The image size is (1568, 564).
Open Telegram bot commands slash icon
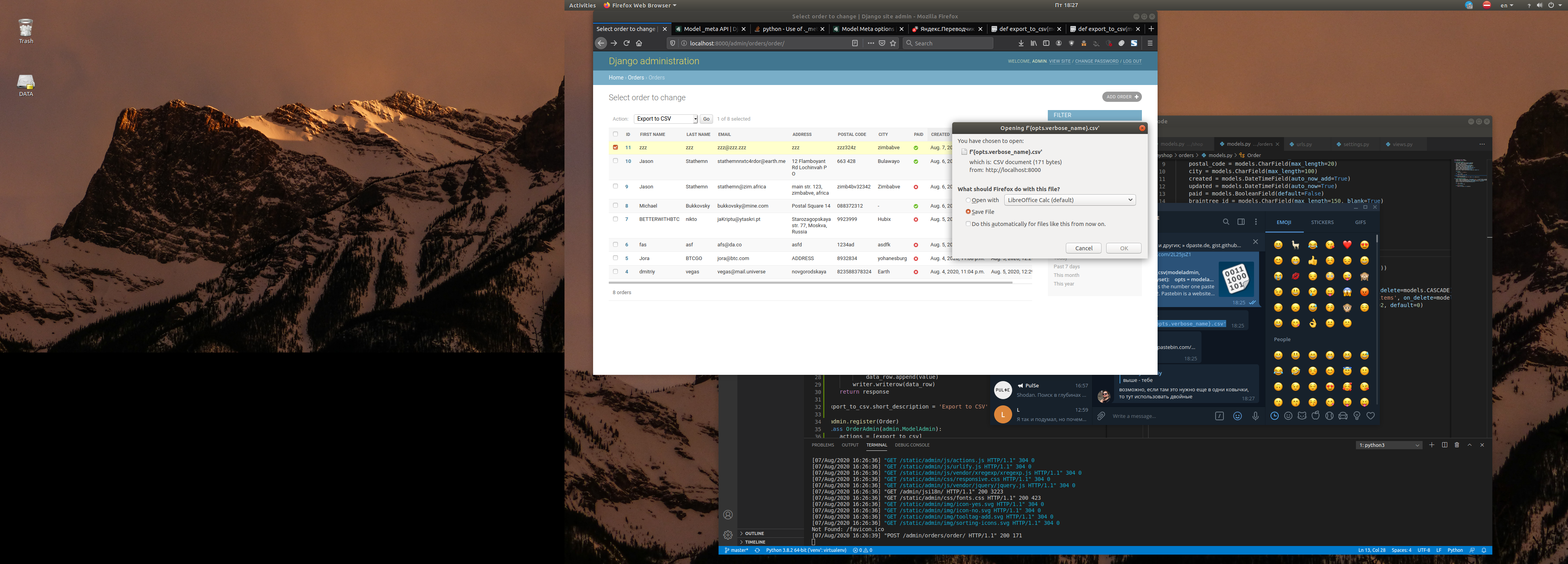(1219, 416)
